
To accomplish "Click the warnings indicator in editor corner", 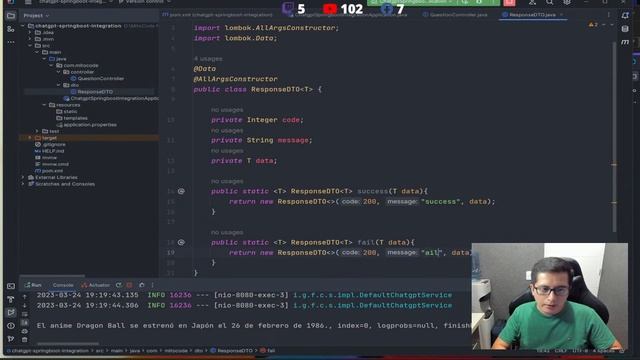I will coord(594,25).
